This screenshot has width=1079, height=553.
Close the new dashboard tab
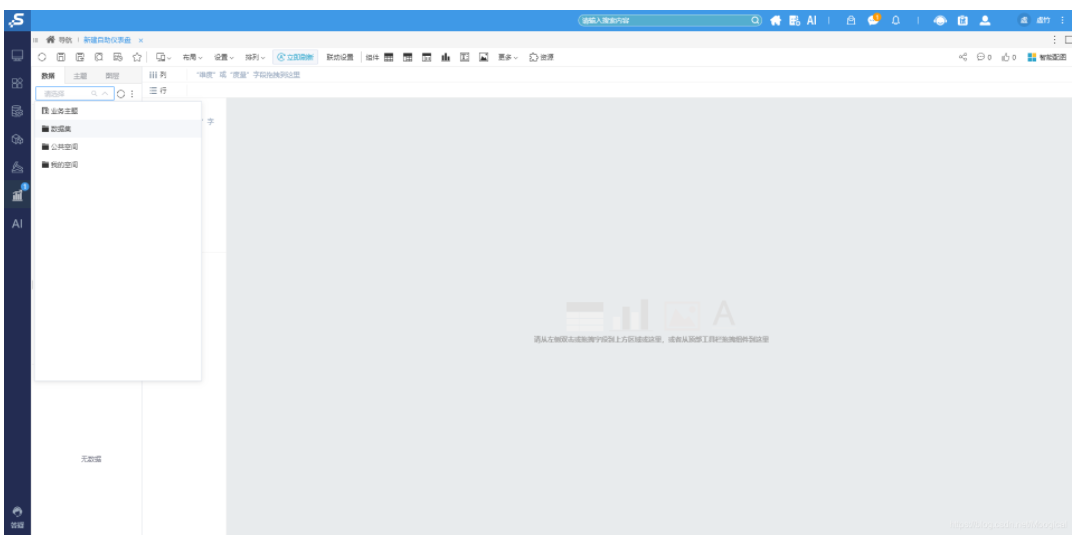point(141,41)
